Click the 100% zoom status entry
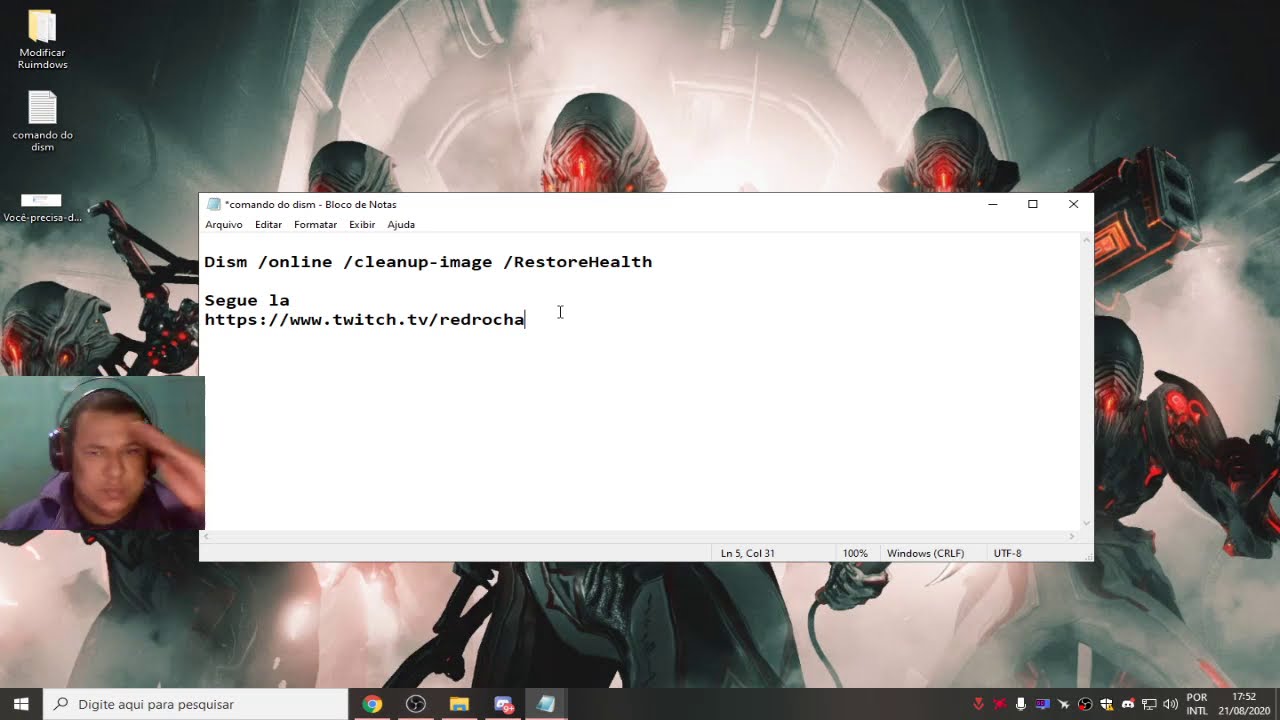 pos(855,553)
